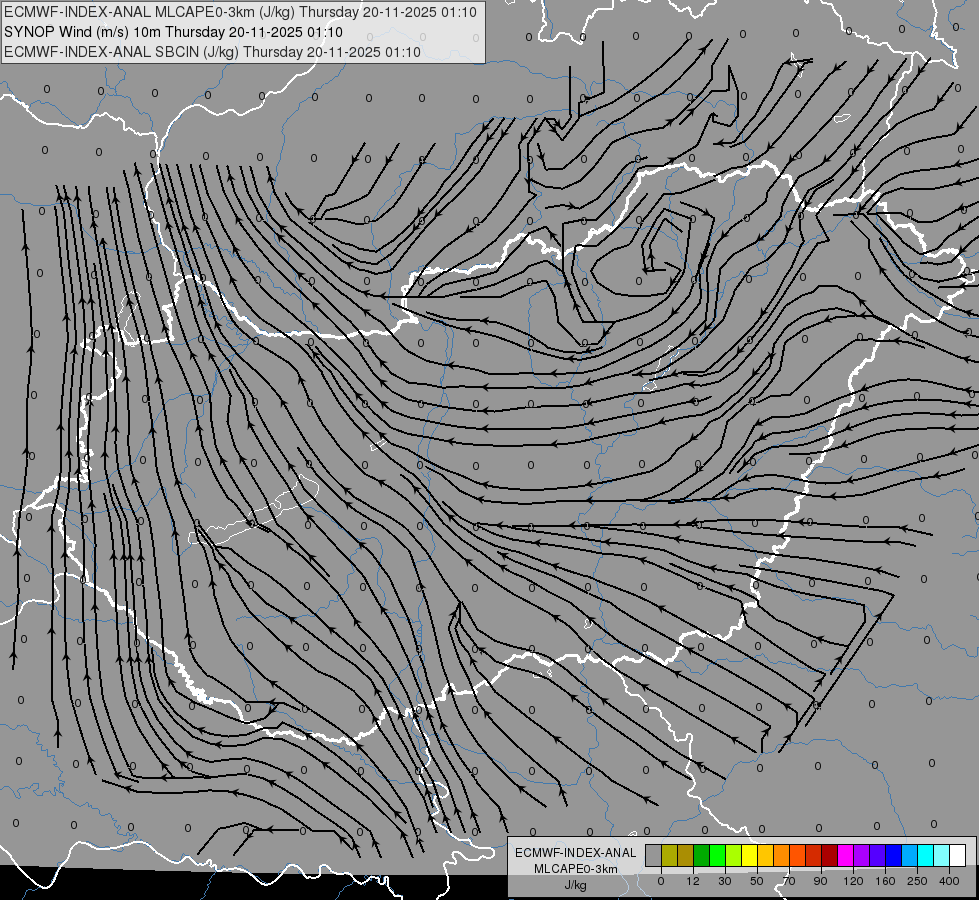Select the bright green legend swatch
Screen dimensions: 979x900
[x=718, y=855]
